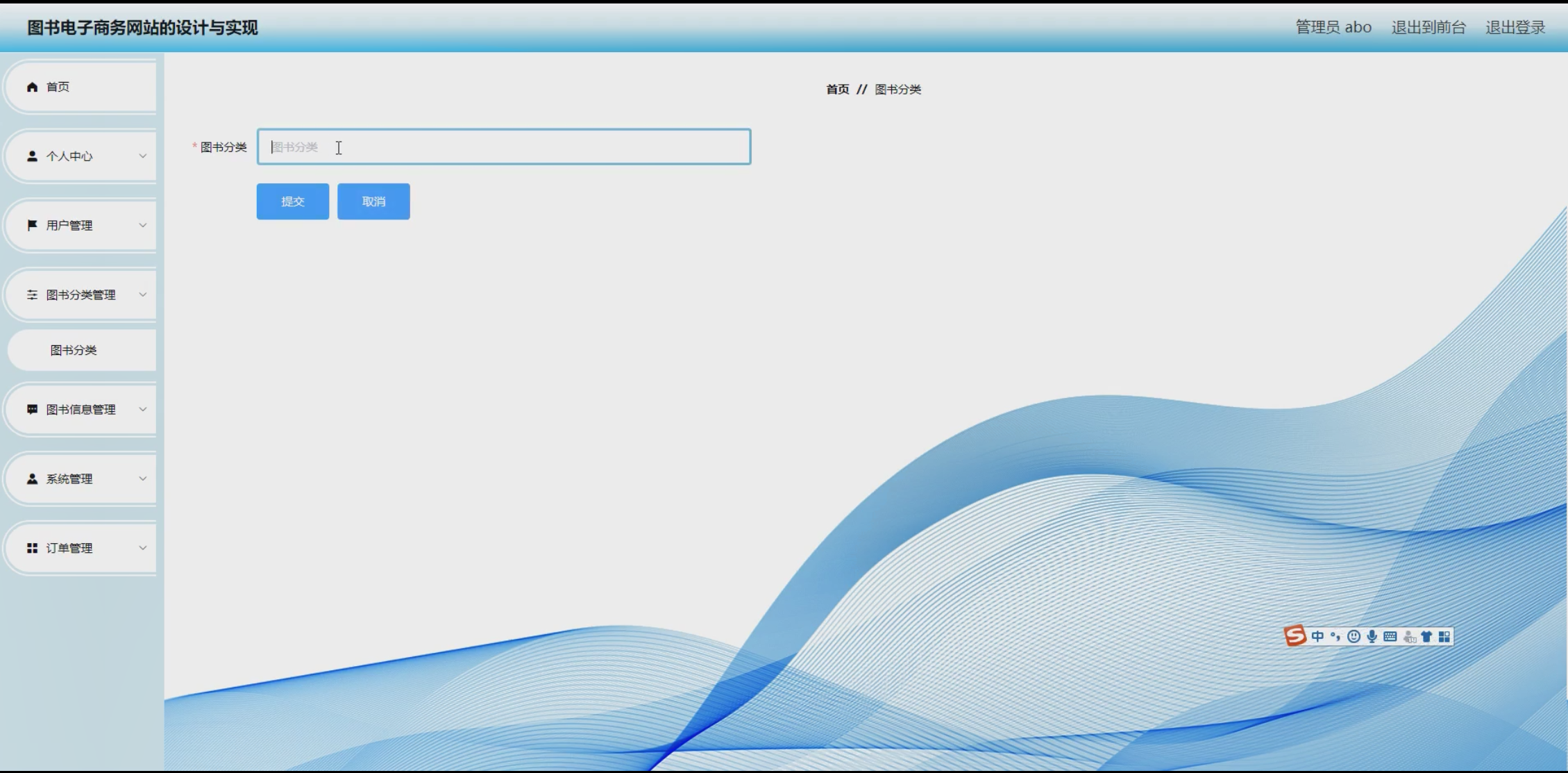Click the person icon beside 个人中心
The image size is (1568, 773).
[x=32, y=156]
